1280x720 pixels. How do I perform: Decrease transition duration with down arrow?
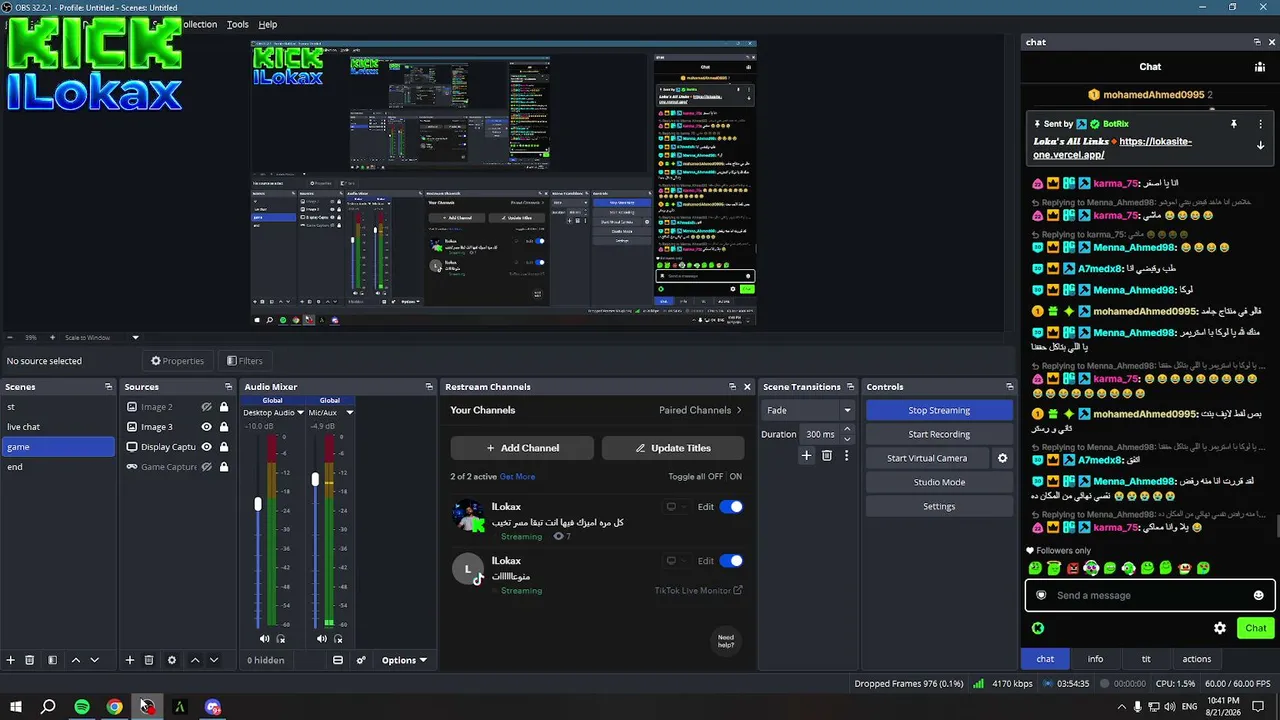847,439
